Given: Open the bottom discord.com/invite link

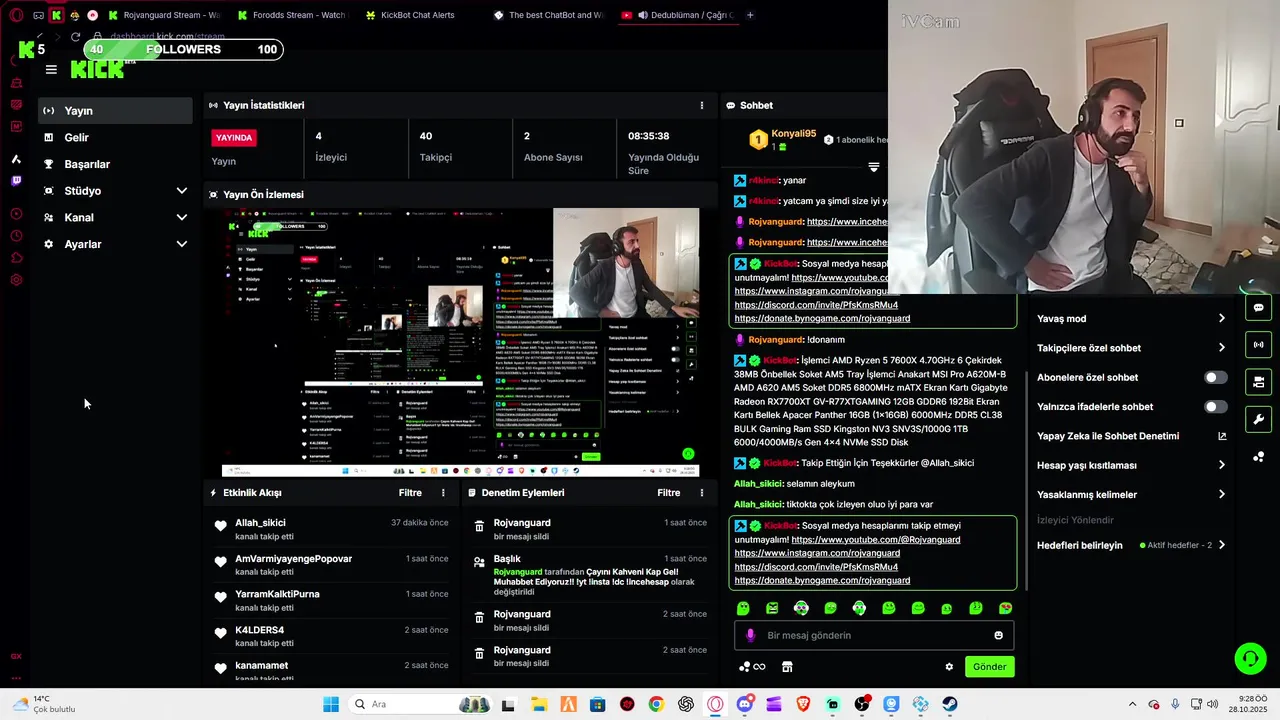Looking at the screenshot, I should [816, 567].
